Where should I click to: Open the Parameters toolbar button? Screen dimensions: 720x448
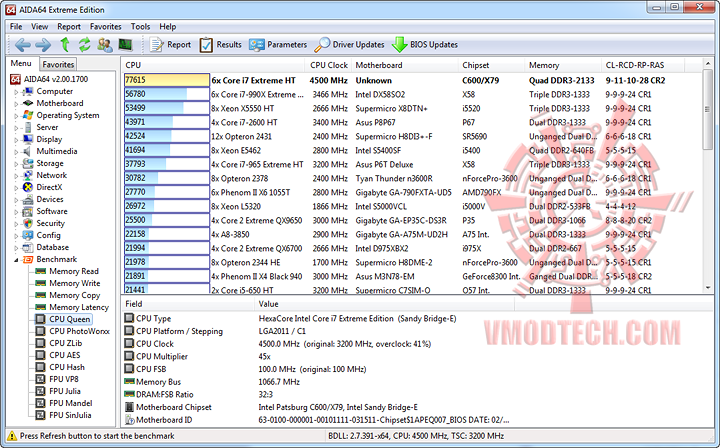[x=278, y=45]
